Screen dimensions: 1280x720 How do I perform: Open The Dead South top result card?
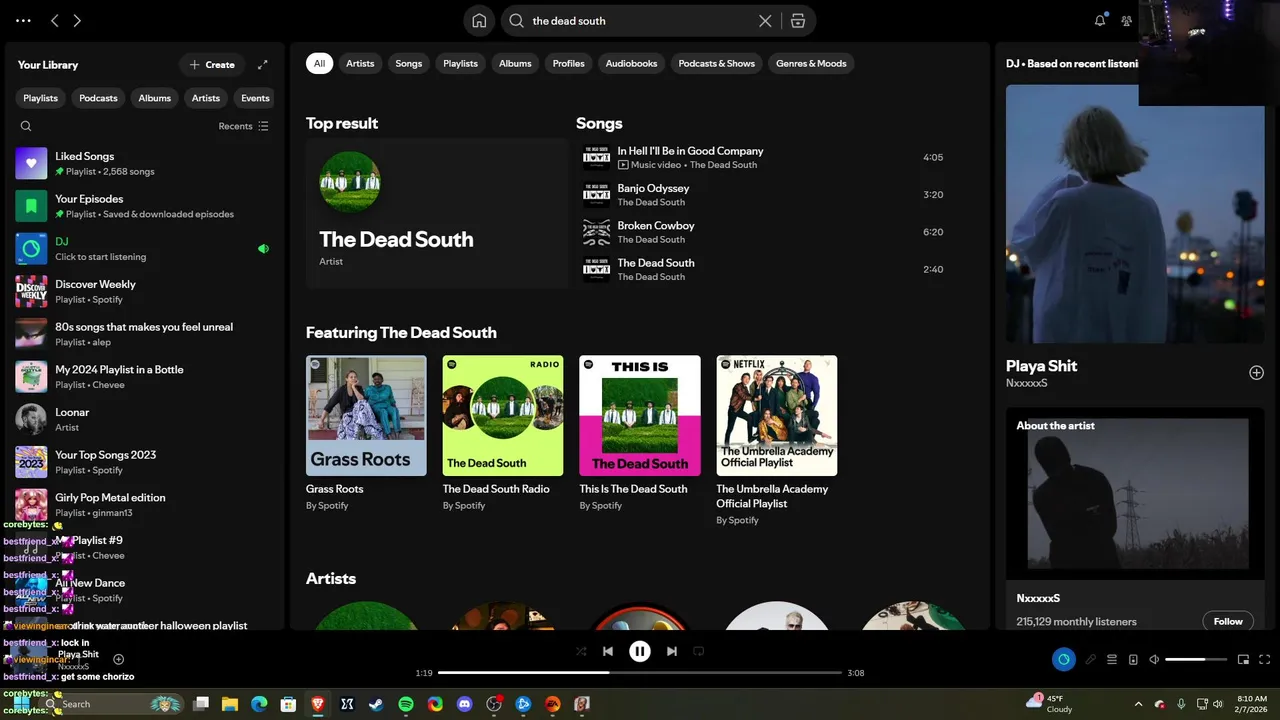(x=437, y=213)
